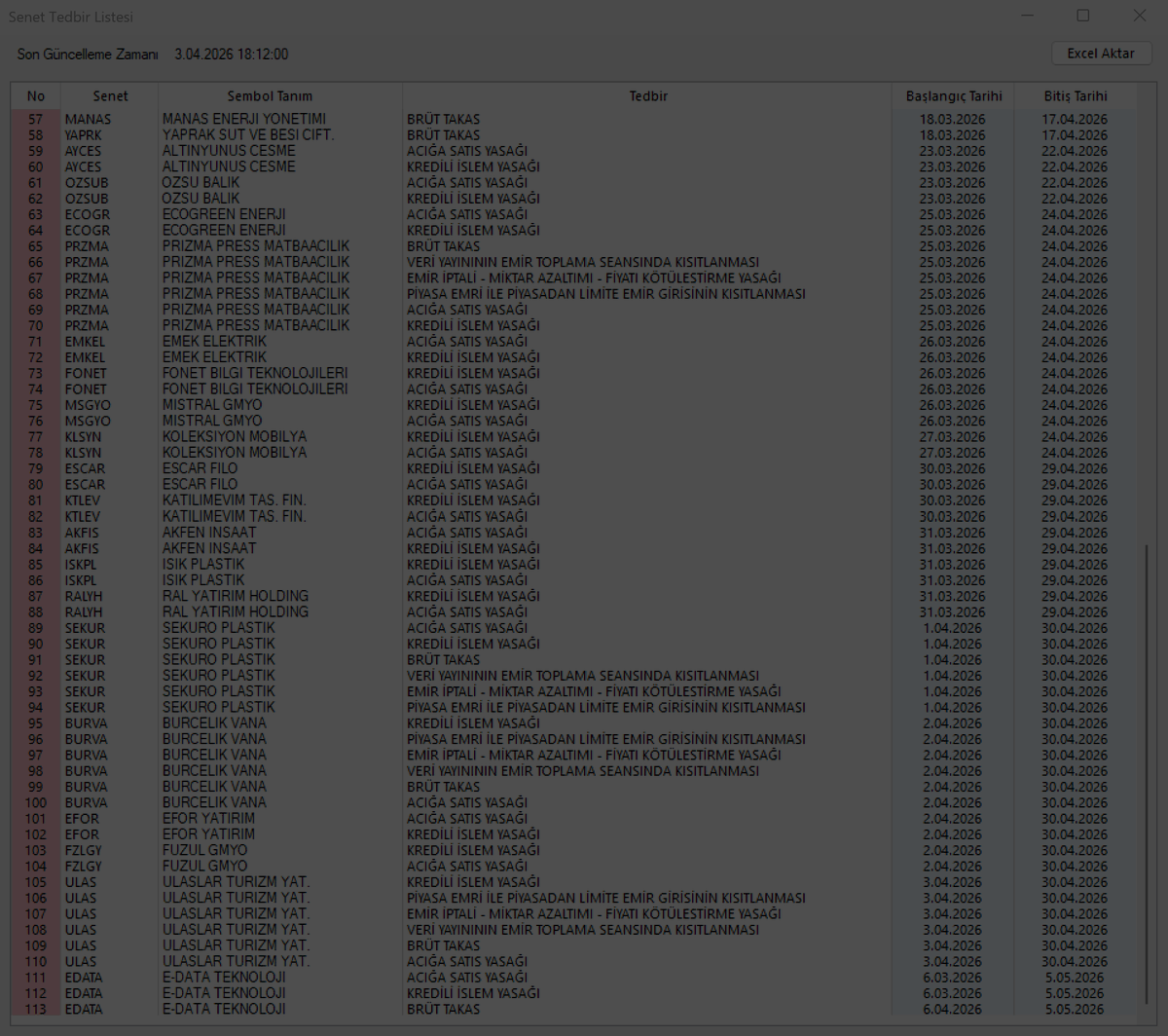Screen dimensions: 1168x1036
Task: Select row number 110
Action: tap(36, 962)
